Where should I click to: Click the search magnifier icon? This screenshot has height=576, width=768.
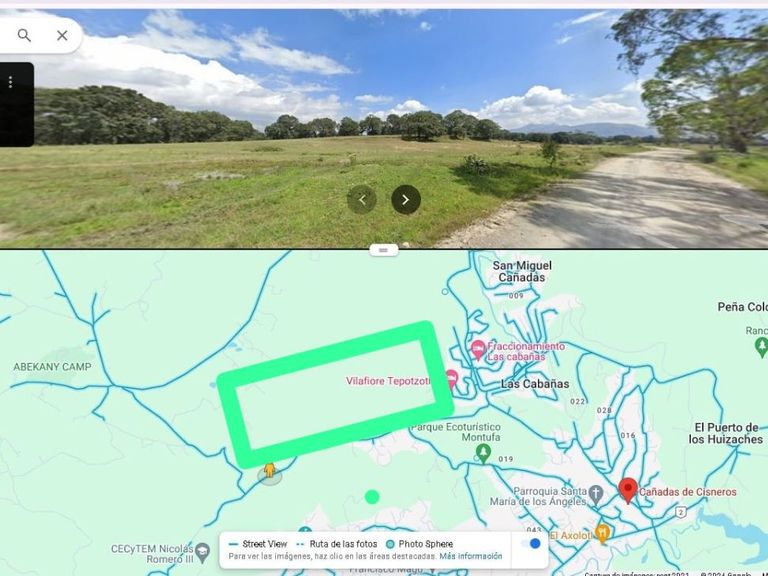pos(24,35)
